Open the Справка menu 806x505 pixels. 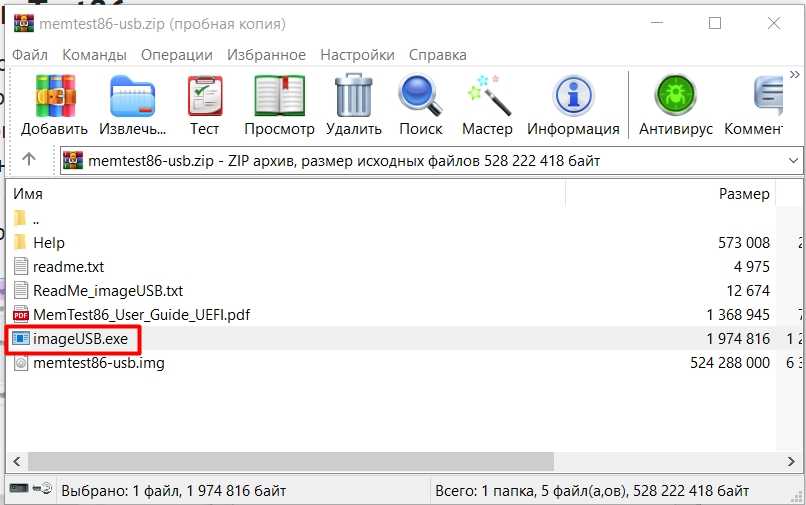437,55
